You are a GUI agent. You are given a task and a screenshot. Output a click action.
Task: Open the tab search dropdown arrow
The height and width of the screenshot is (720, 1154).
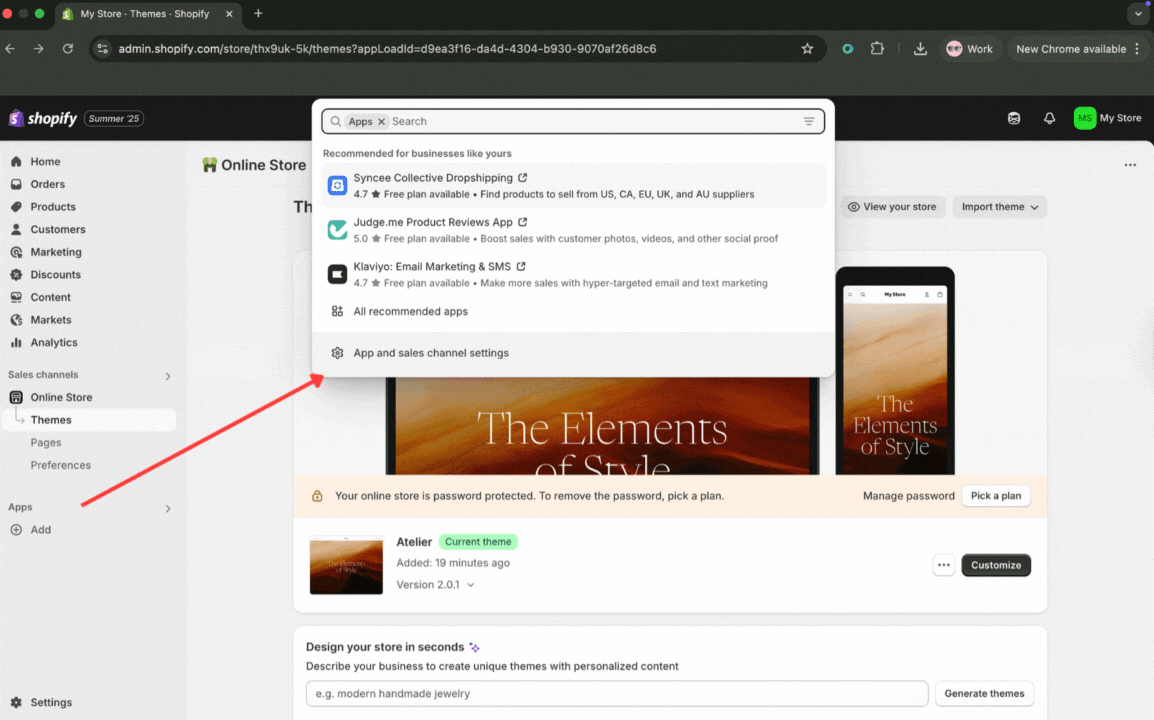(1139, 13)
